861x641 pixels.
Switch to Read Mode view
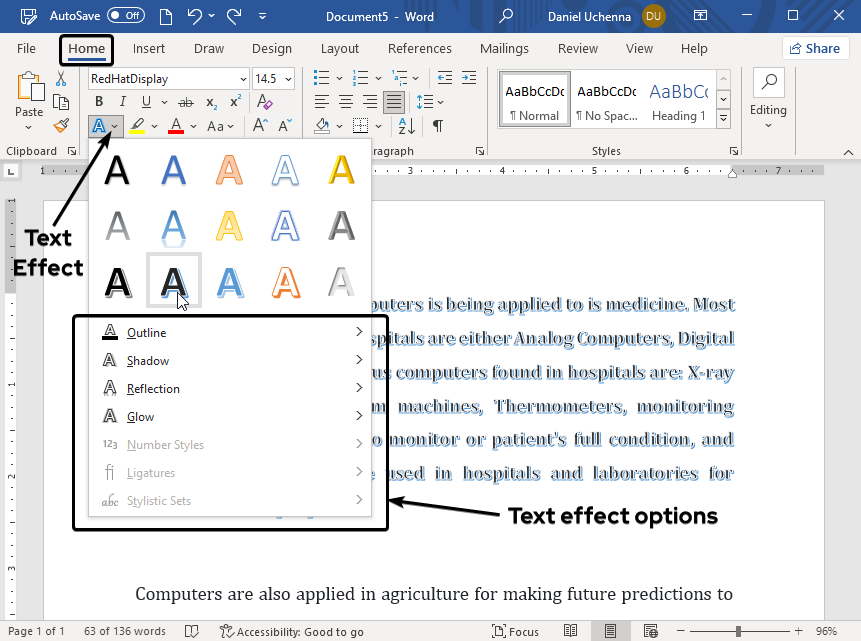tap(570, 631)
